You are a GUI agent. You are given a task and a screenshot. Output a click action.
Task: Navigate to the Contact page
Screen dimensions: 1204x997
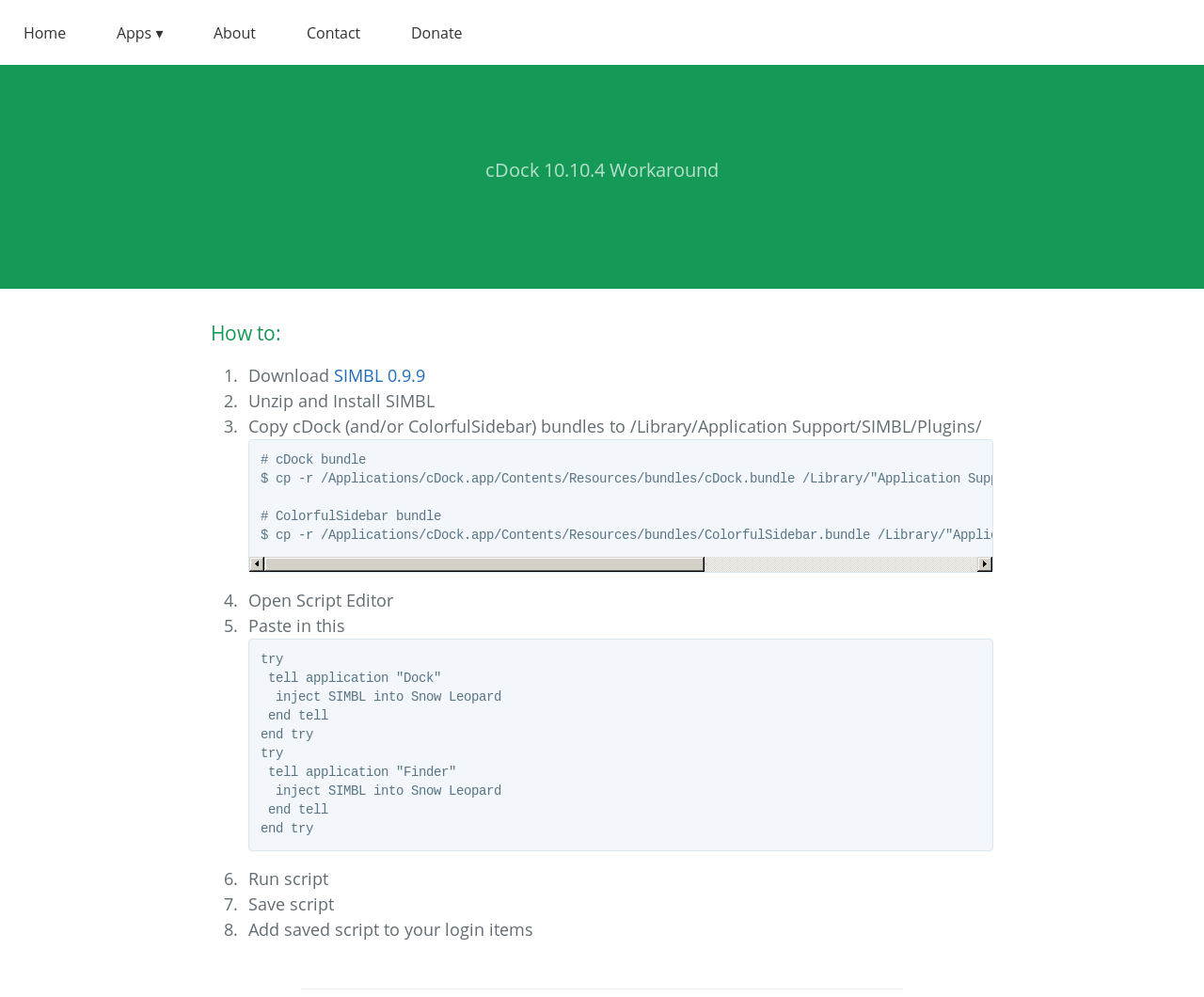click(x=333, y=33)
